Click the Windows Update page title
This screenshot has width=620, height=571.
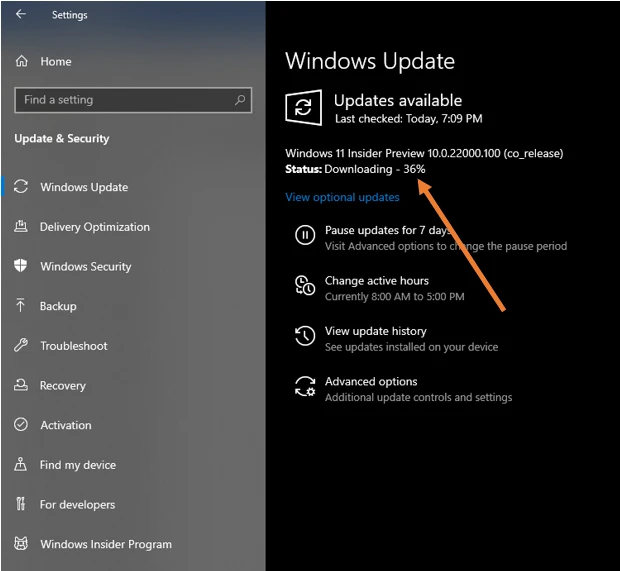point(370,61)
